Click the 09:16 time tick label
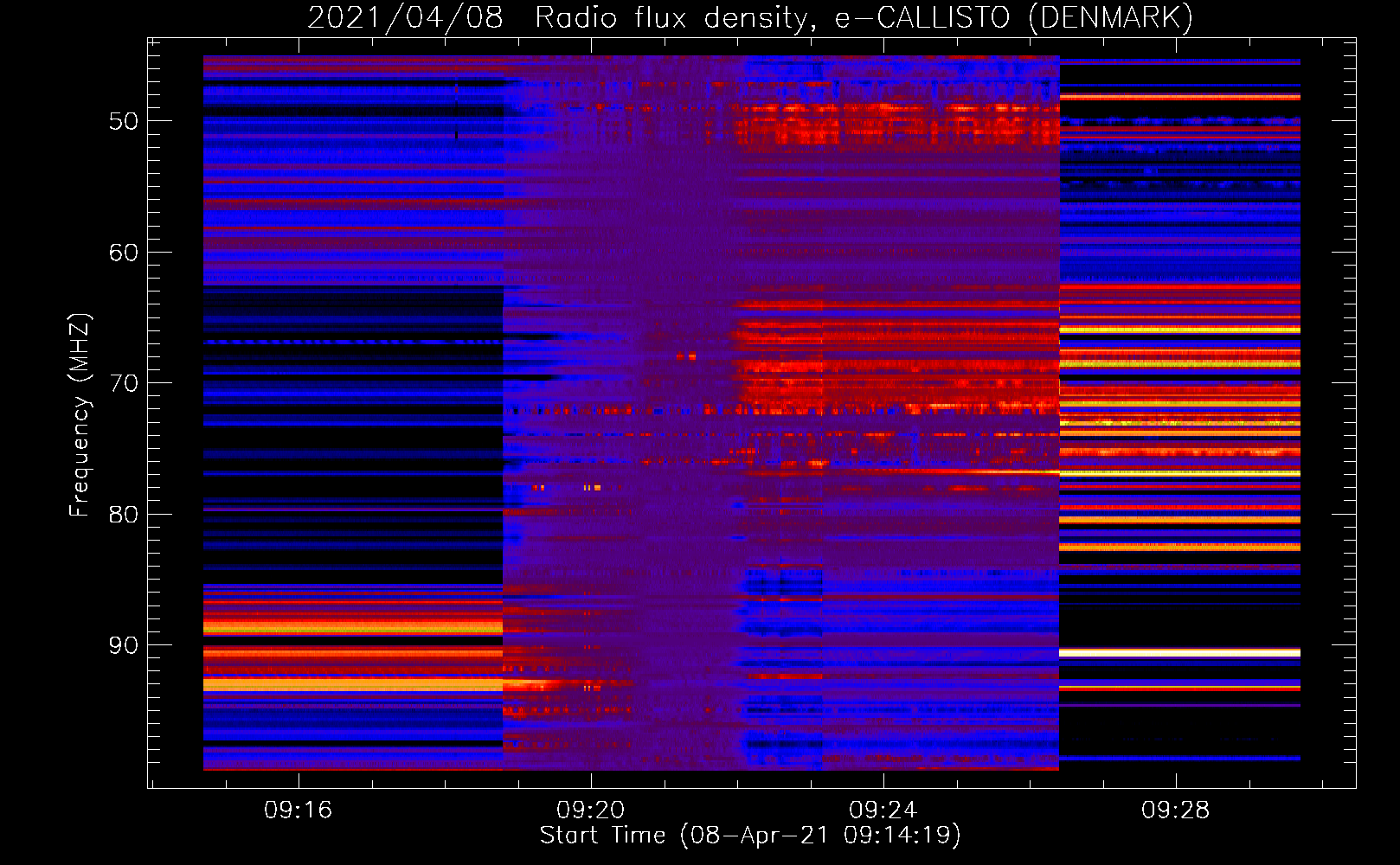 coord(299,811)
